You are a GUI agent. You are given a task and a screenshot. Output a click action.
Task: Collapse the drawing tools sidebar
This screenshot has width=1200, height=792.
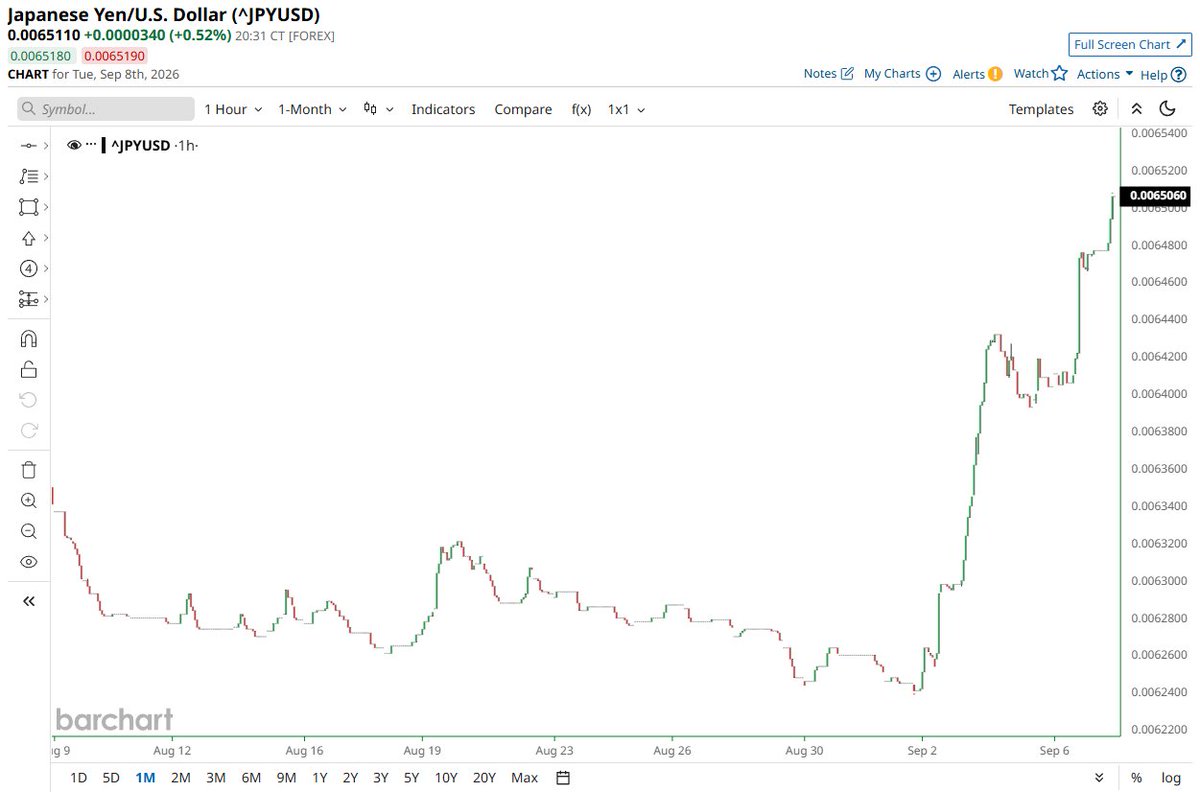click(28, 601)
